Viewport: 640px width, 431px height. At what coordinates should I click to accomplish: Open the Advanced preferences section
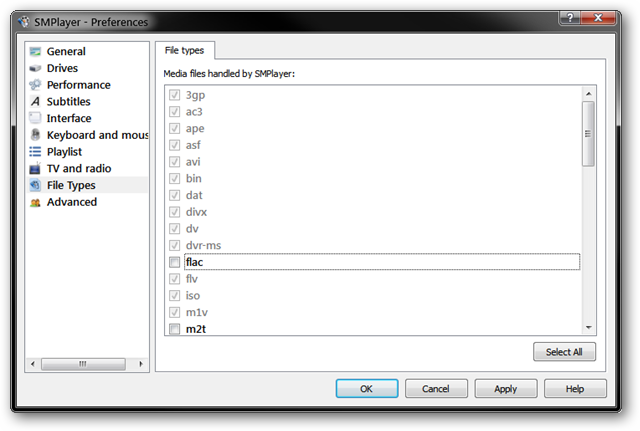[x=72, y=202]
